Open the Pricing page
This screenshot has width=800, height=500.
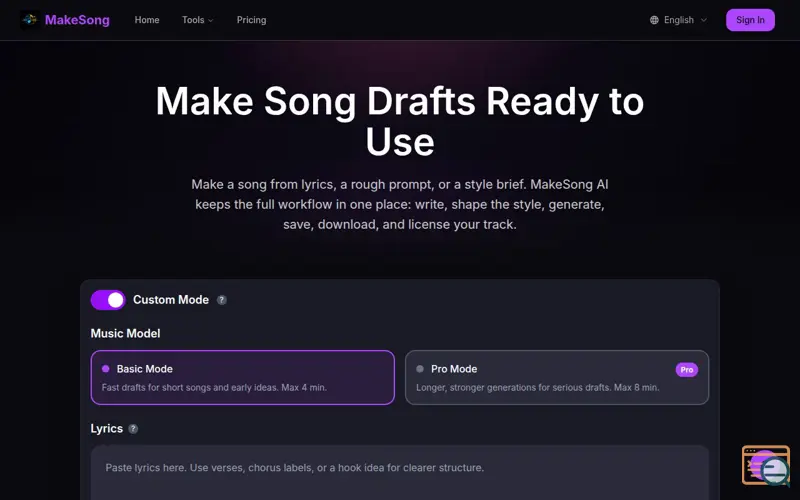click(252, 20)
